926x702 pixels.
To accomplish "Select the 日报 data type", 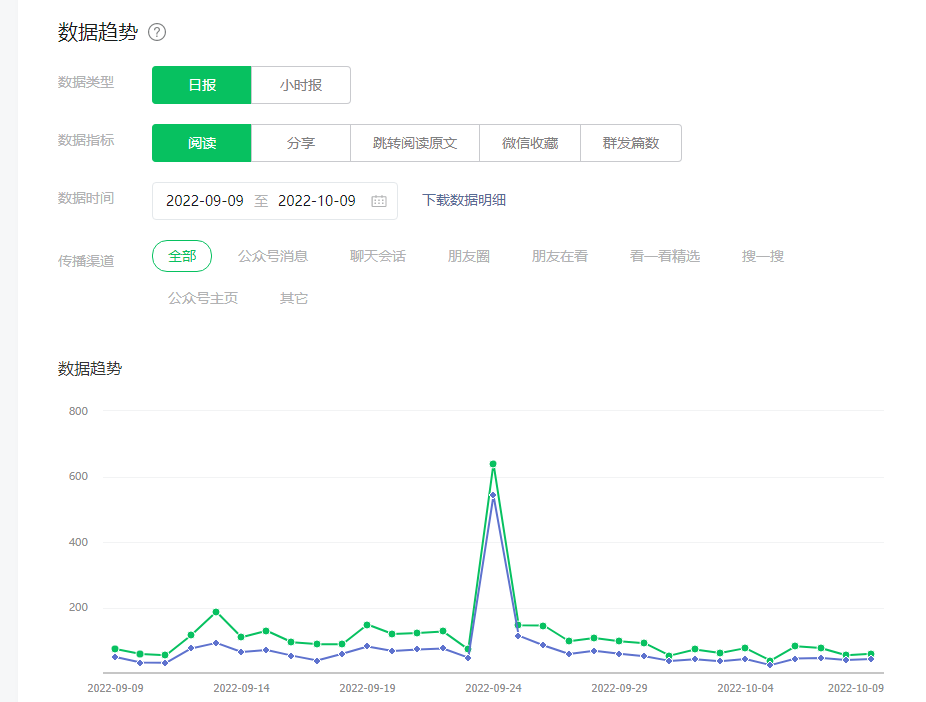I will 201,85.
